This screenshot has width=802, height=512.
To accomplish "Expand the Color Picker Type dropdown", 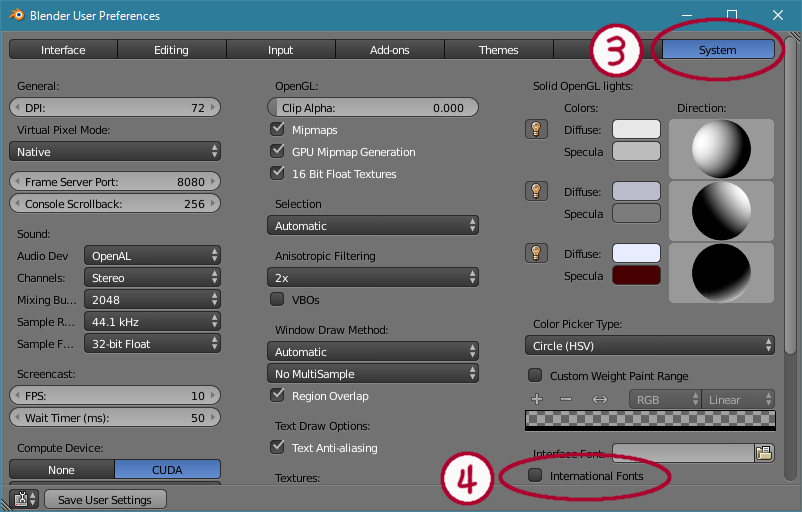I will tap(650, 345).
